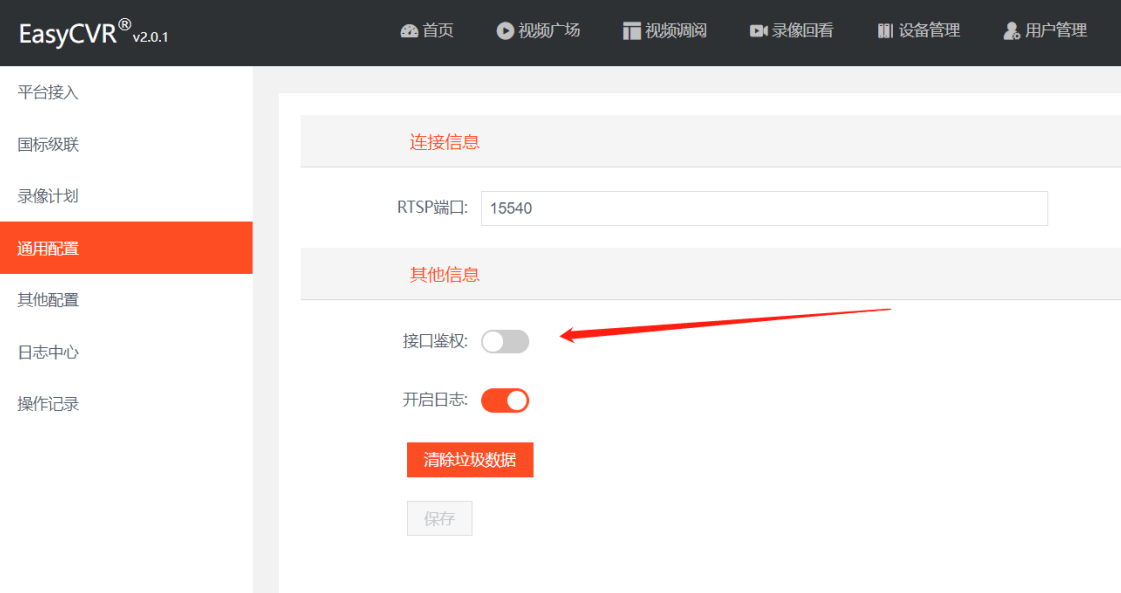Click the 保存 button

point(439,519)
